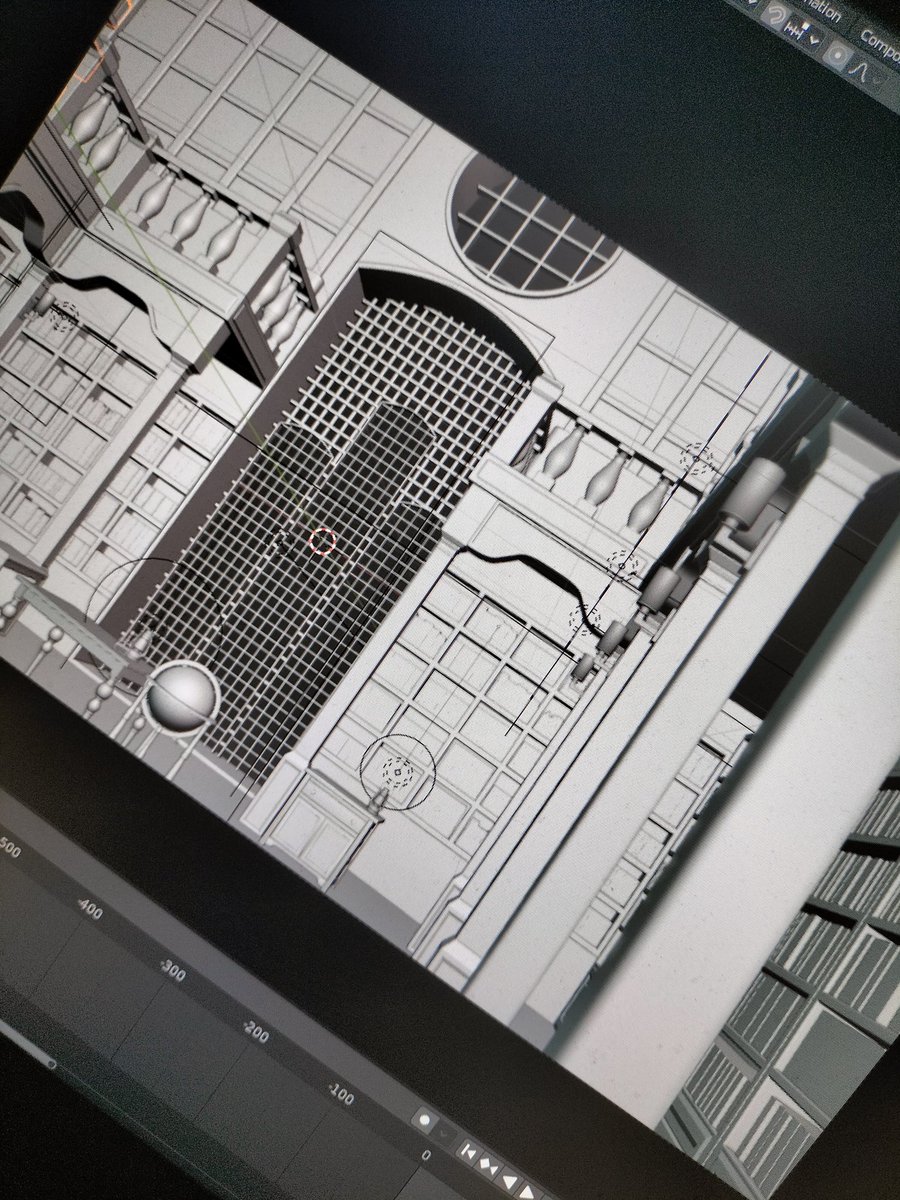Play the animation forward
This screenshot has width=900, height=1200.
coord(527,1192)
